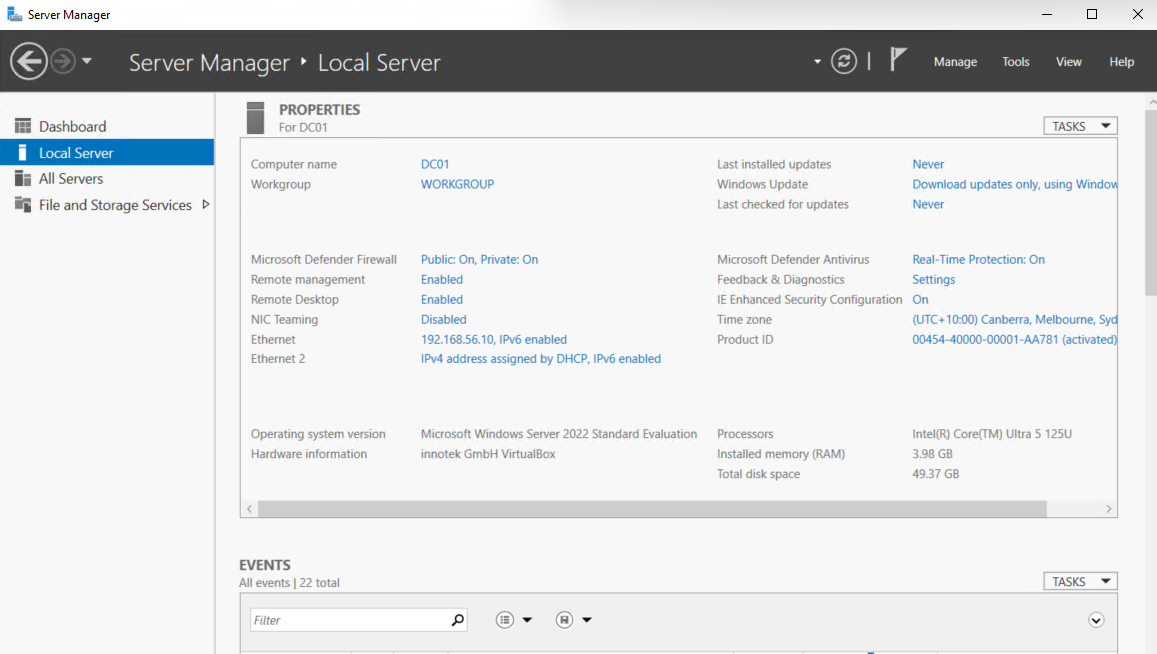
Task: Open Real-Time Protection: On link
Action: [x=978, y=259]
